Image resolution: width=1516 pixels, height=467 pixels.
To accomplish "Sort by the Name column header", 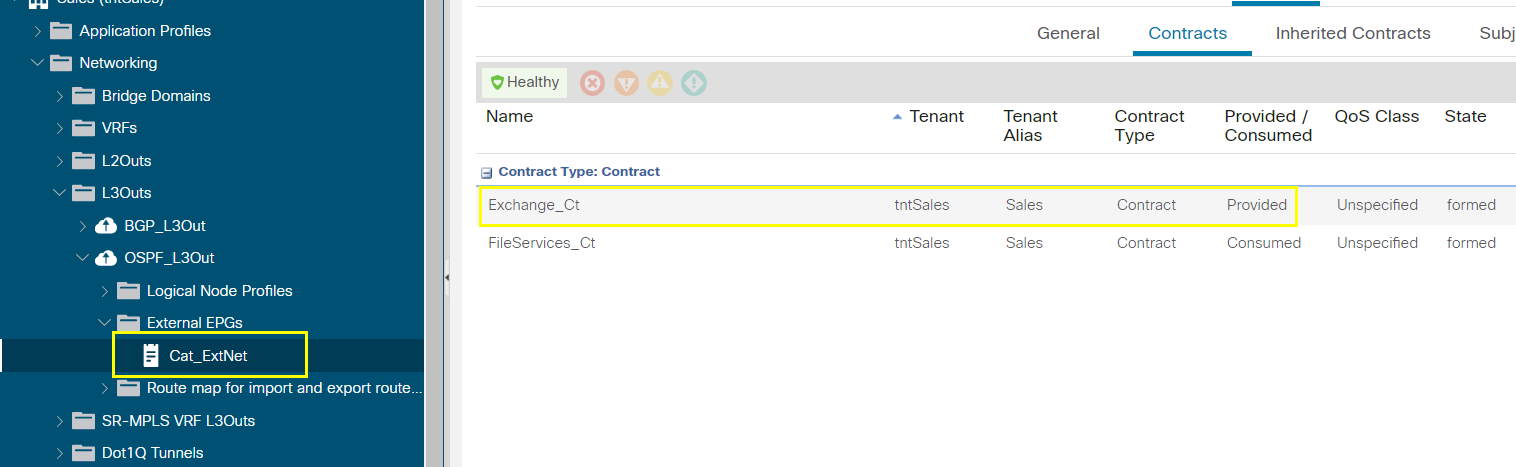I will tap(510, 116).
